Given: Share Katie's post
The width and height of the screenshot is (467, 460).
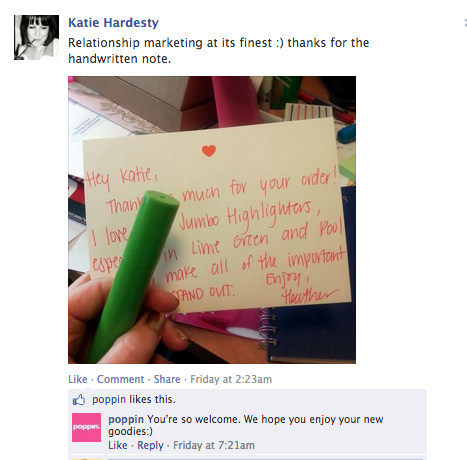Looking at the screenshot, I should click(167, 379).
